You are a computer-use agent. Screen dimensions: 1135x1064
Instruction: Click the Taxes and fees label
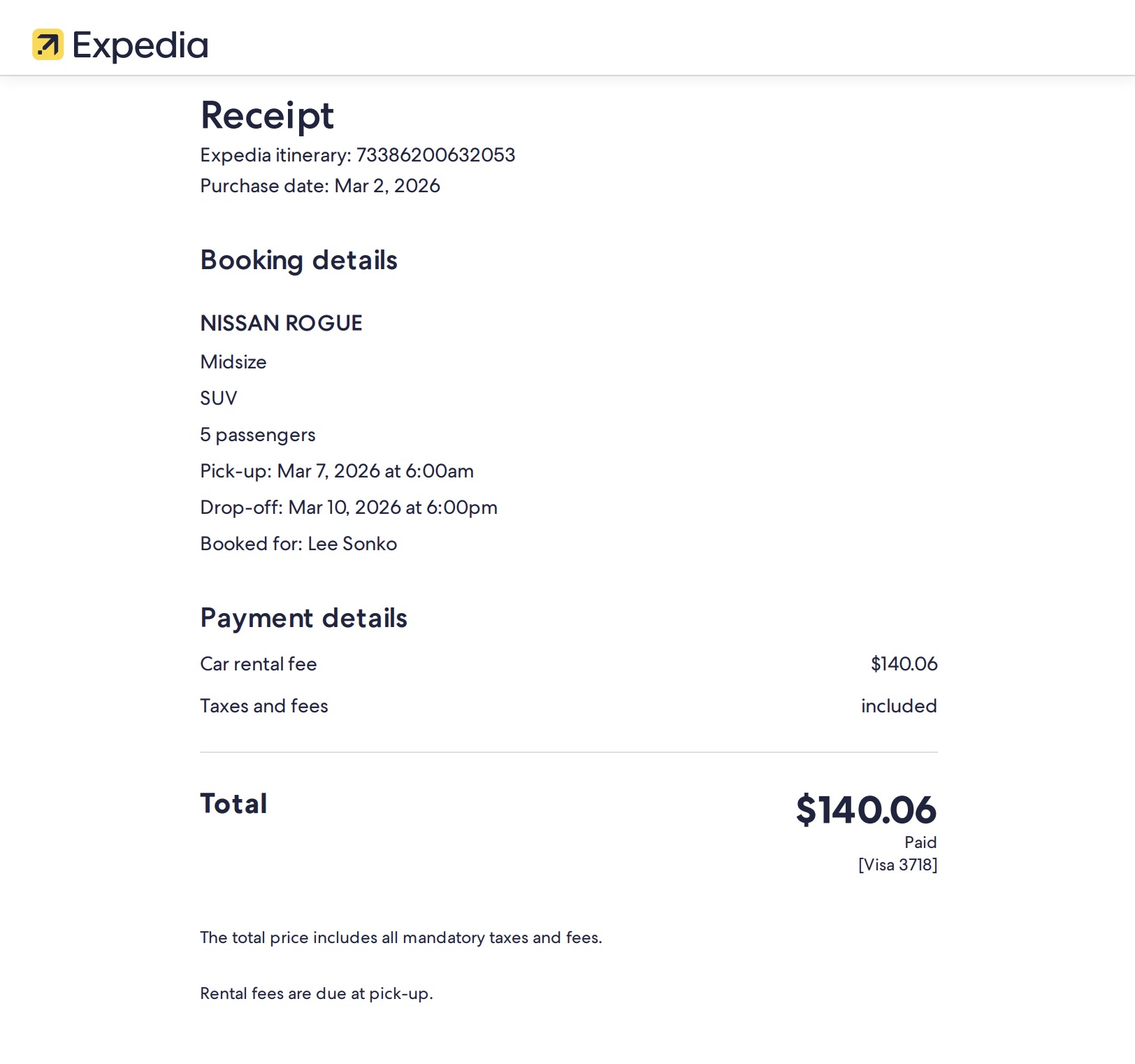(264, 706)
